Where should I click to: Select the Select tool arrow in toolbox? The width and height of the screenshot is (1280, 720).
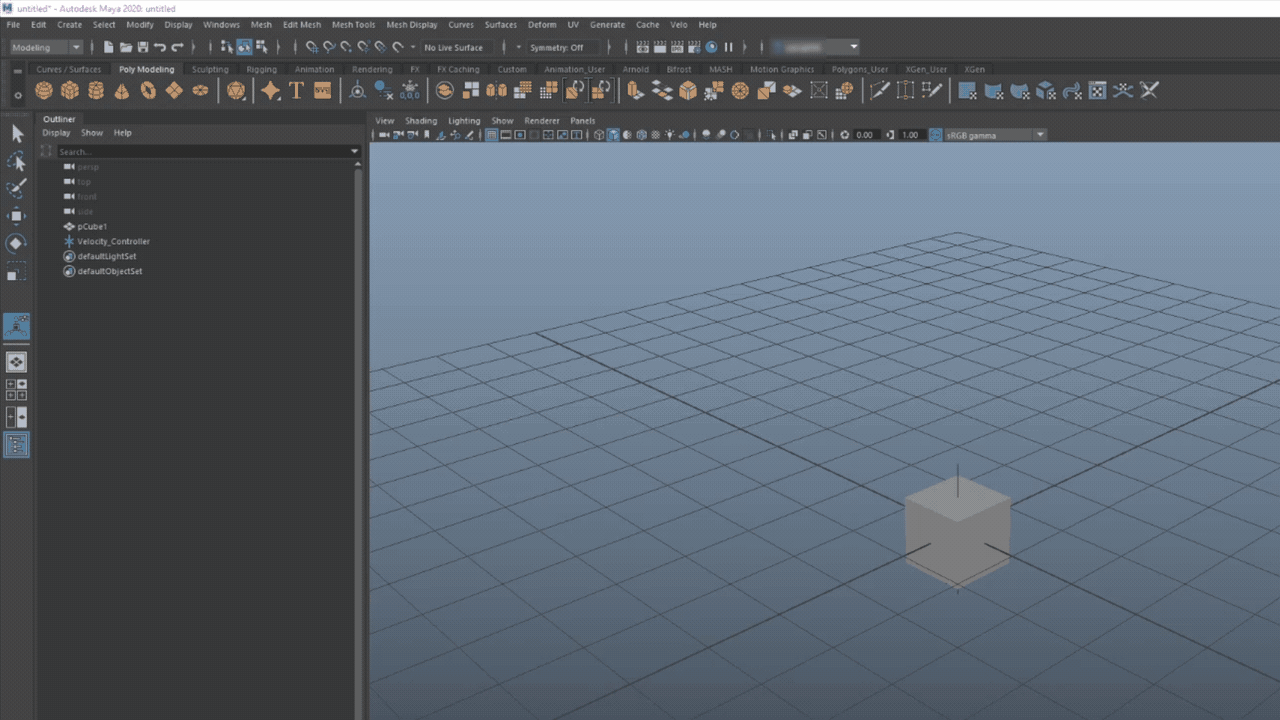[17, 134]
